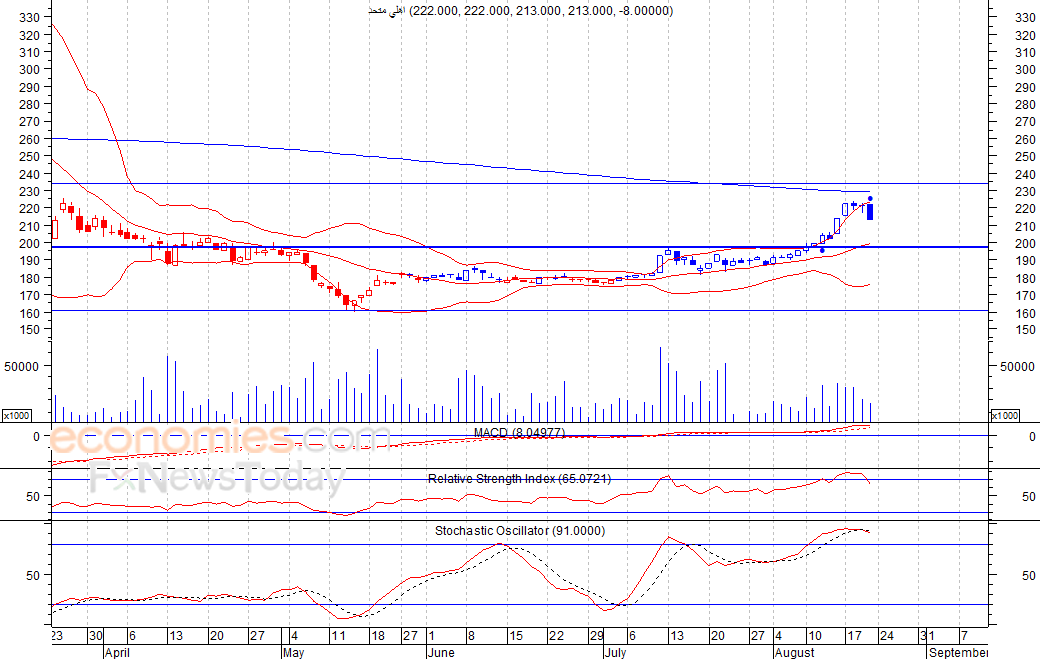Select the 330 price label on left axis
This screenshot has width=1040, height=659.
point(30,17)
